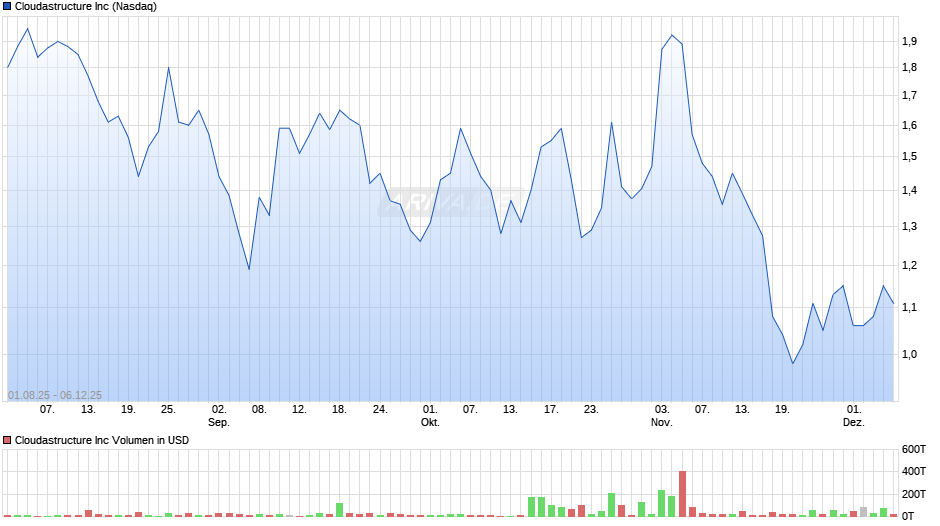Click the '24.' September date label
The width and height of the screenshot is (940, 526).
tap(380, 410)
